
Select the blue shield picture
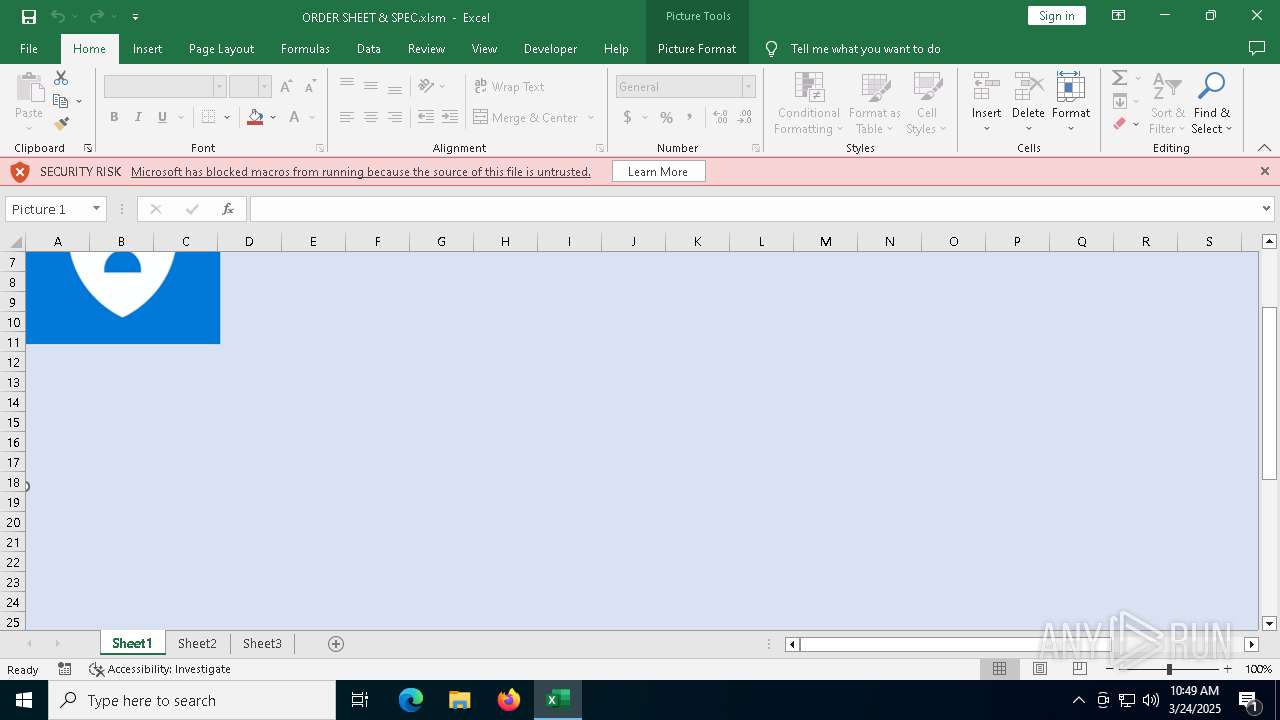(x=122, y=297)
